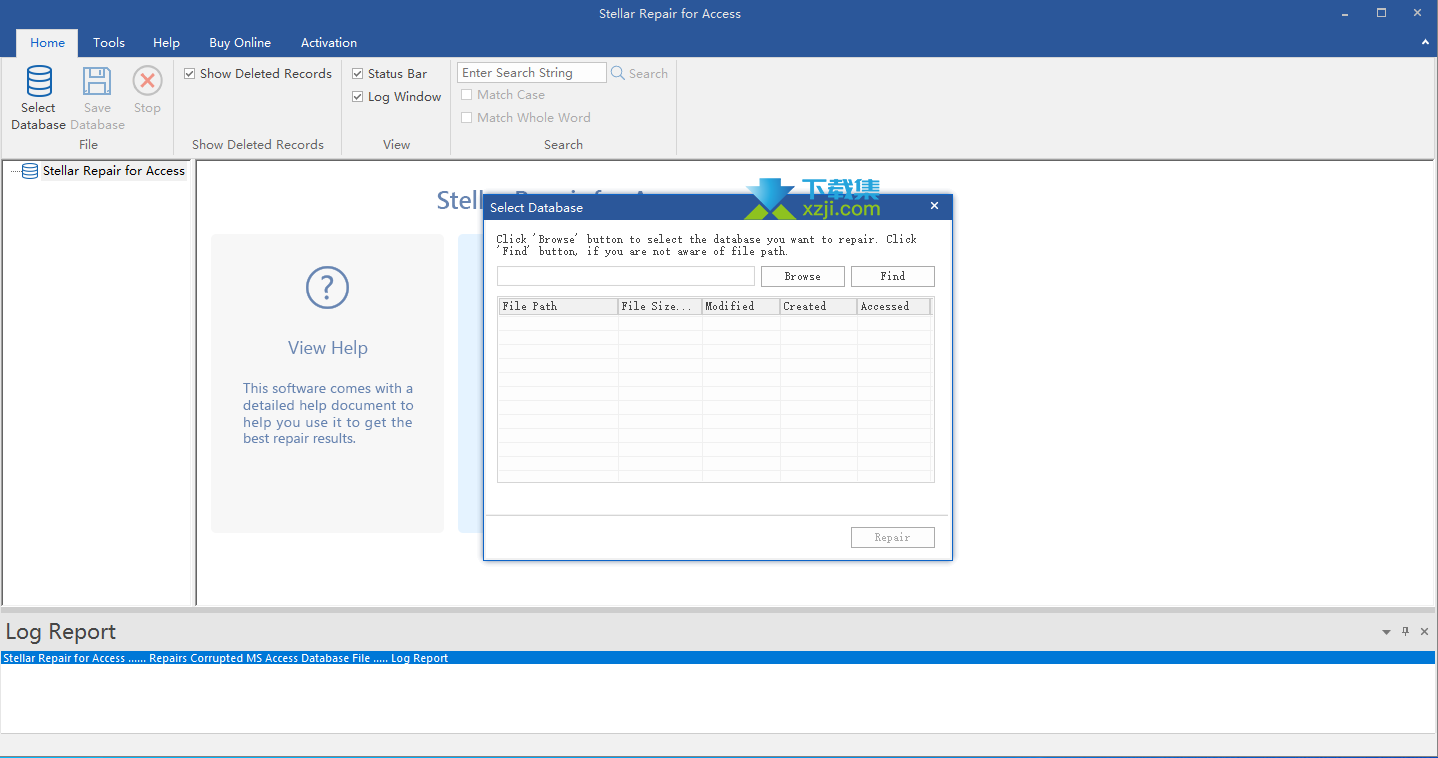Screen dimensions: 1438x758
Task: Click the Select Database icon
Action: coord(39,81)
